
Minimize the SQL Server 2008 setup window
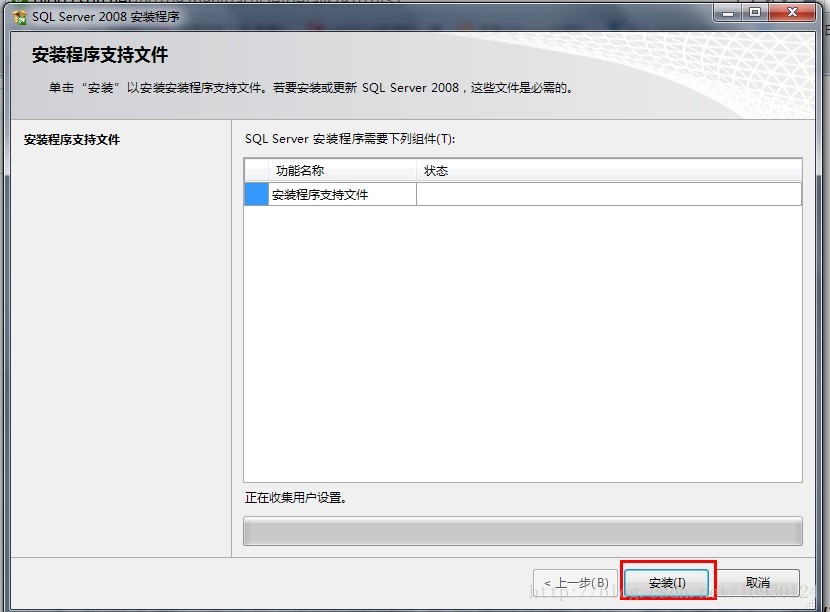(x=728, y=13)
